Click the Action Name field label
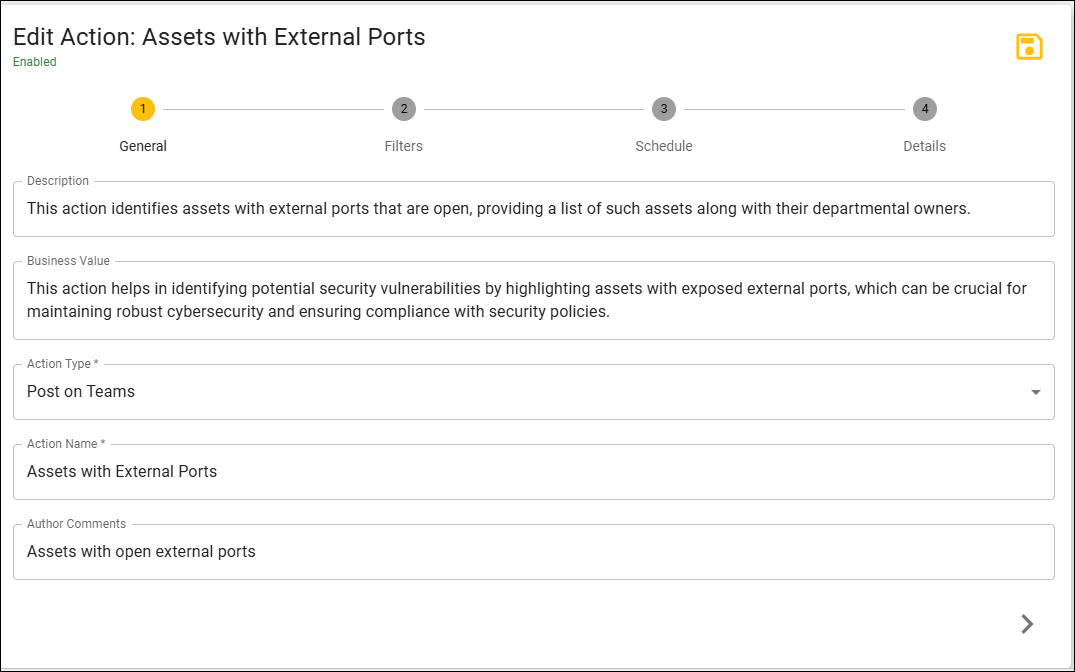1075x672 pixels. [66, 444]
